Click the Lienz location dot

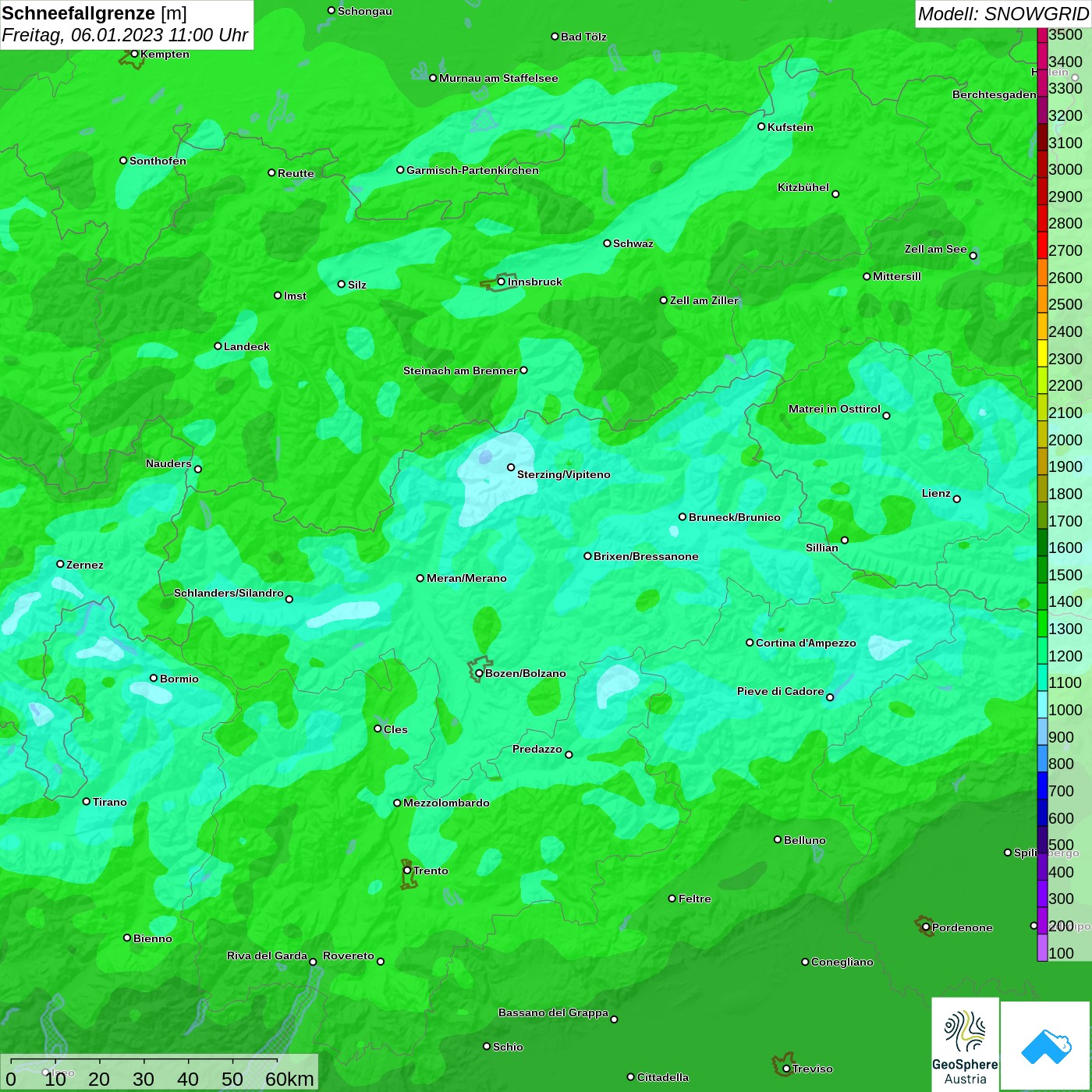pos(957,499)
